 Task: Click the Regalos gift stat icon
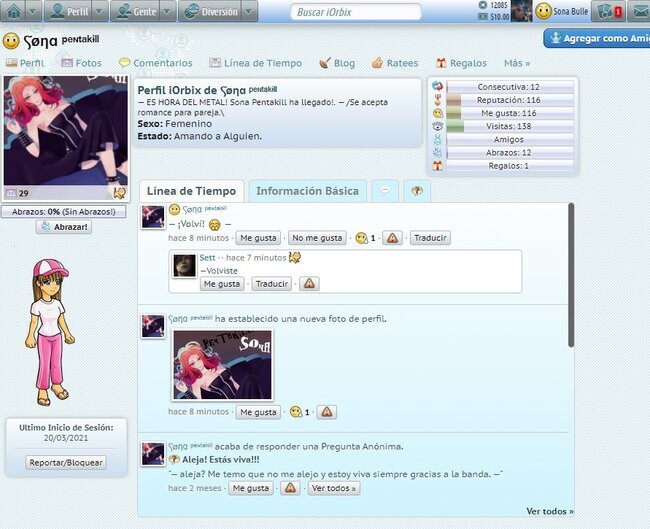[x=438, y=166]
